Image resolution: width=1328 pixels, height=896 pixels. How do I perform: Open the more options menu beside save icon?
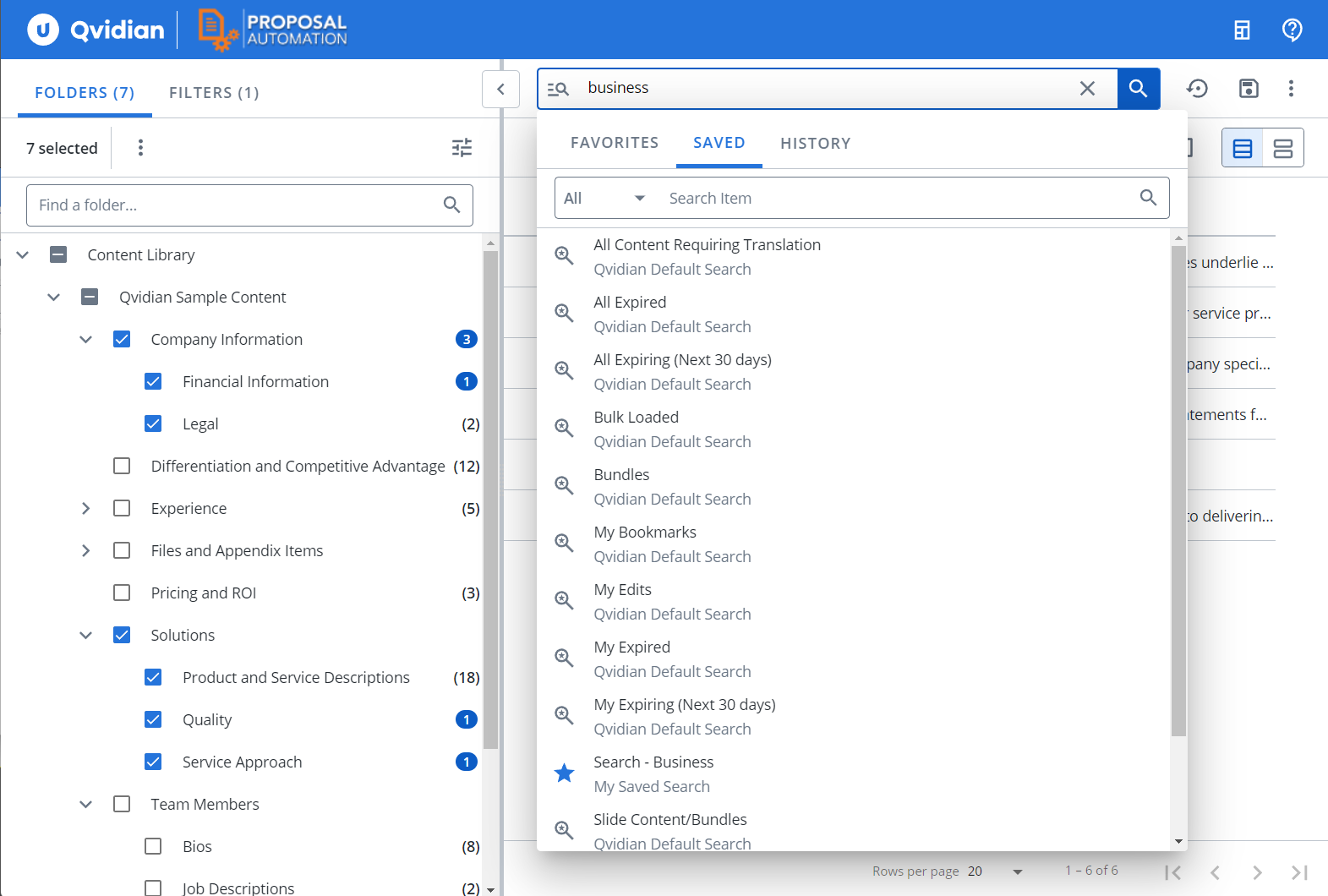(1291, 89)
